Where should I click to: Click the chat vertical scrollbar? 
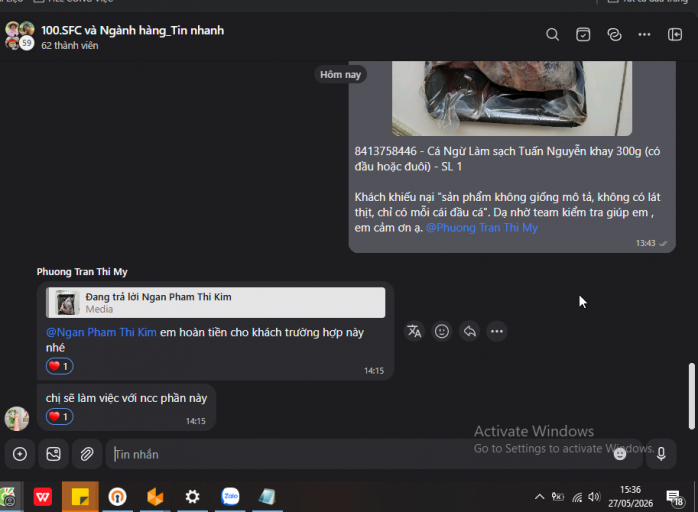coord(691,396)
